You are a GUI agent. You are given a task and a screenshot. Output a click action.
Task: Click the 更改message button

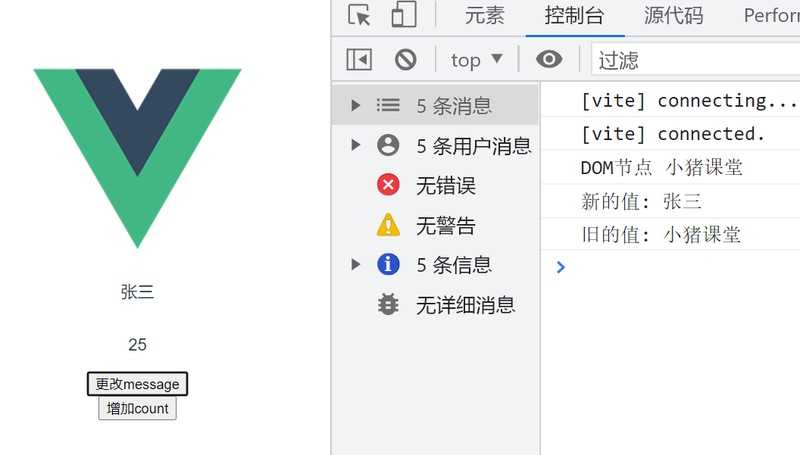pos(137,384)
